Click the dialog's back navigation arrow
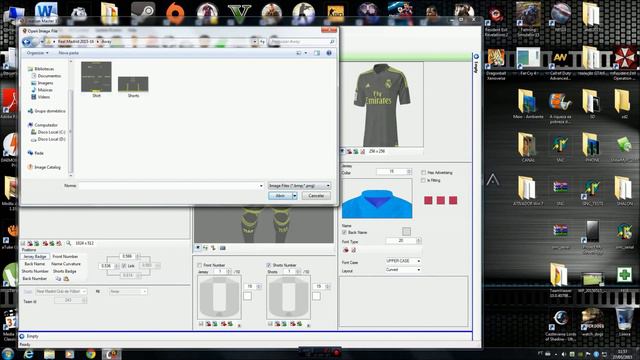Viewport: 640px width, 360px height. pos(27,42)
